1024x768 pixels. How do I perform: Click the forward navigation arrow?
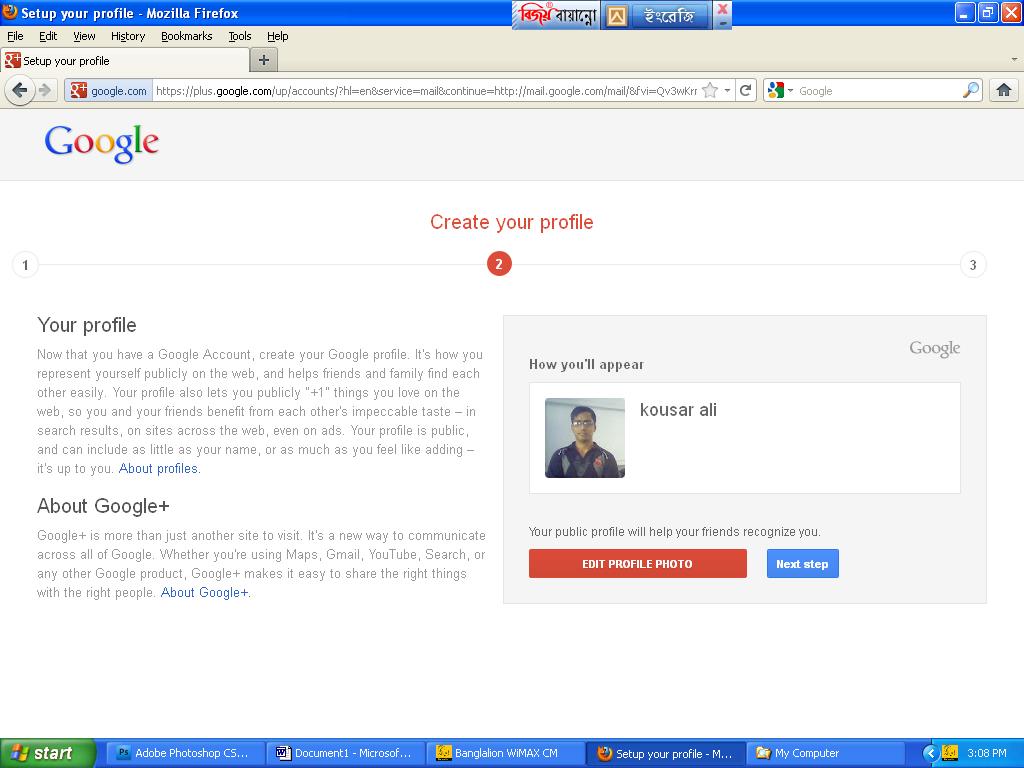45,90
